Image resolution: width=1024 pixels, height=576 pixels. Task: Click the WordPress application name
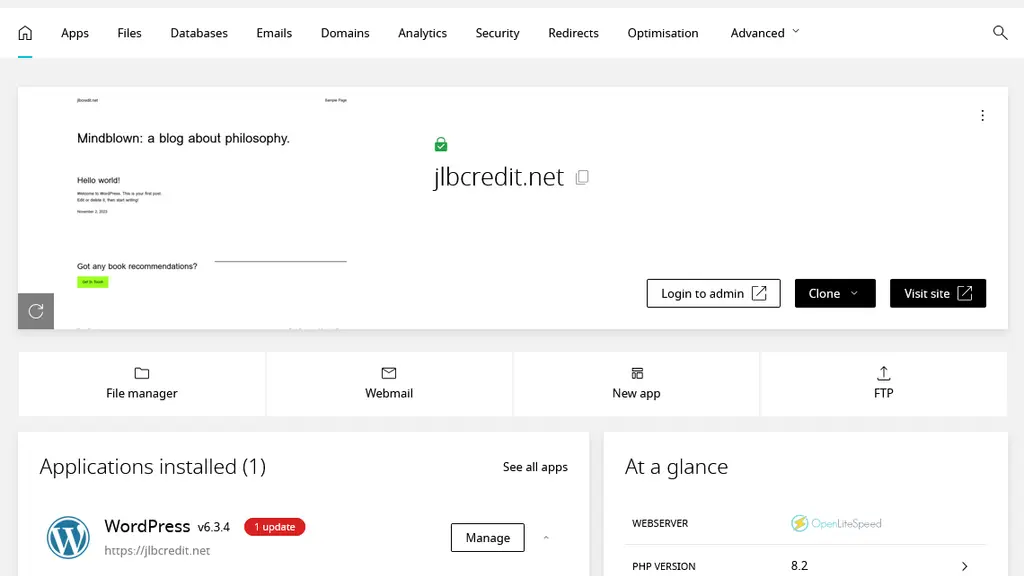[147, 526]
